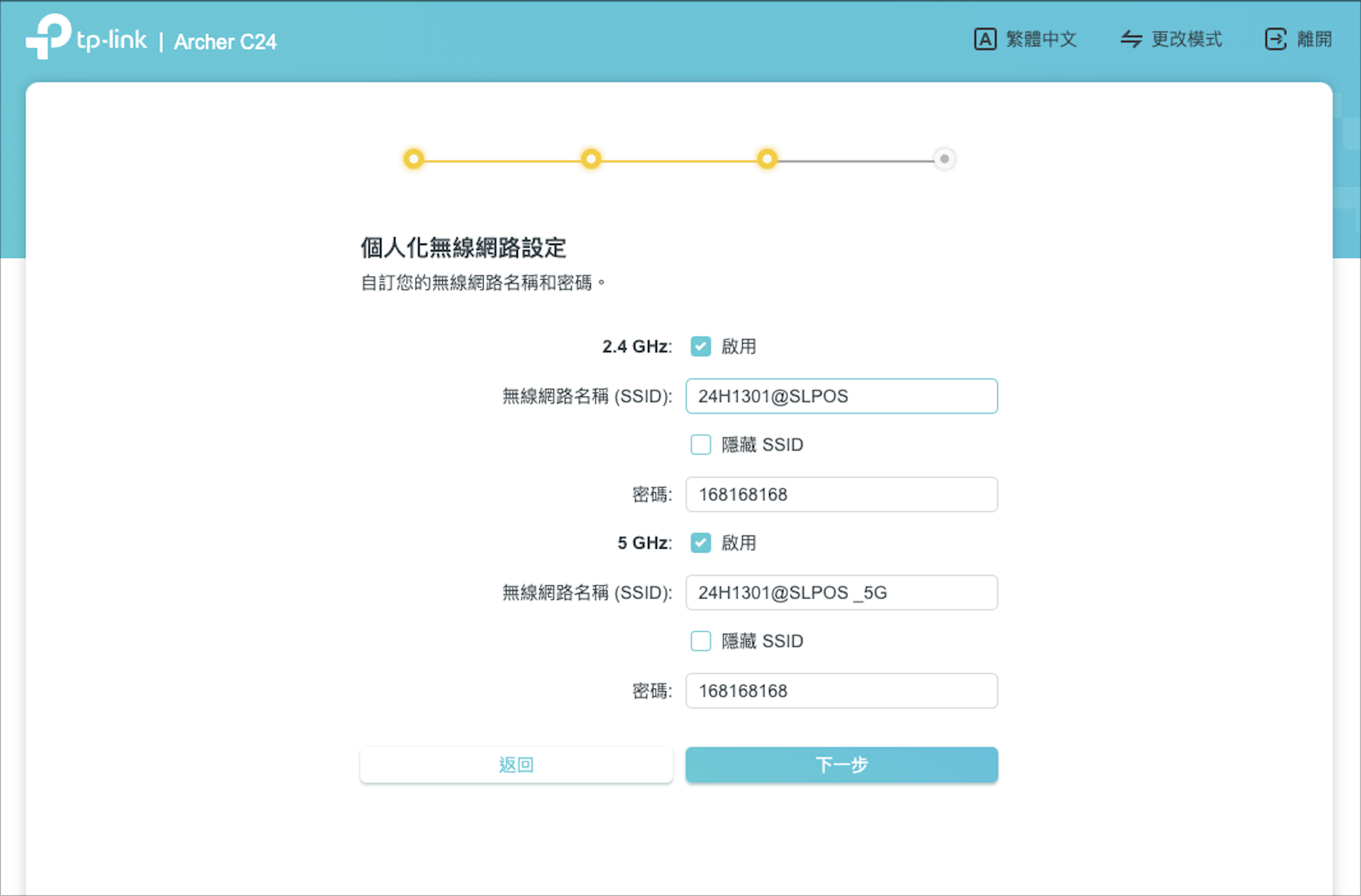Click the 返回 back button
Viewport: 1361px width, 896px height.
[x=516, y=765]
